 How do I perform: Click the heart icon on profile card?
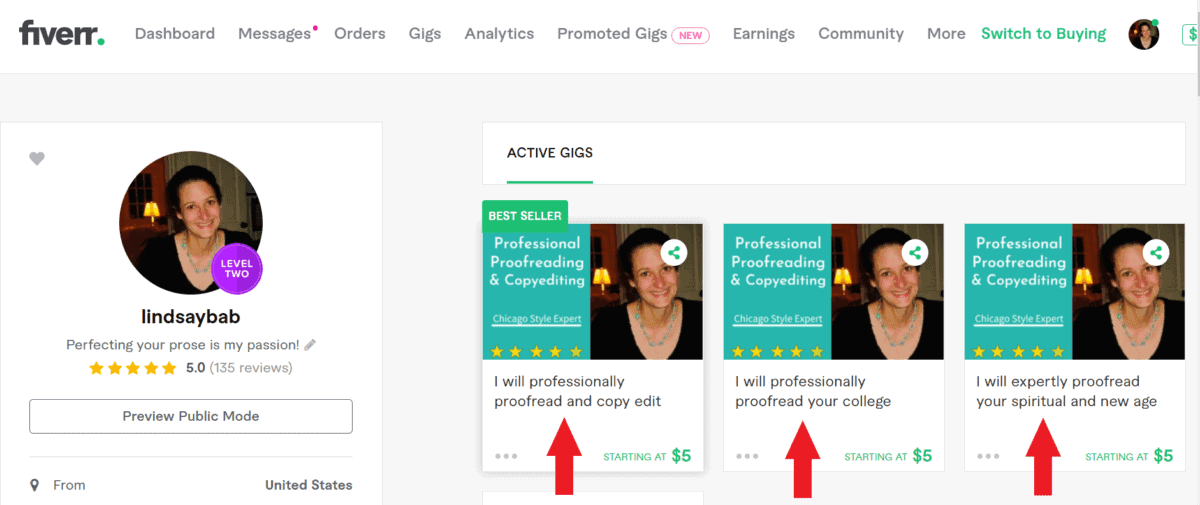(x=37, y=158)
